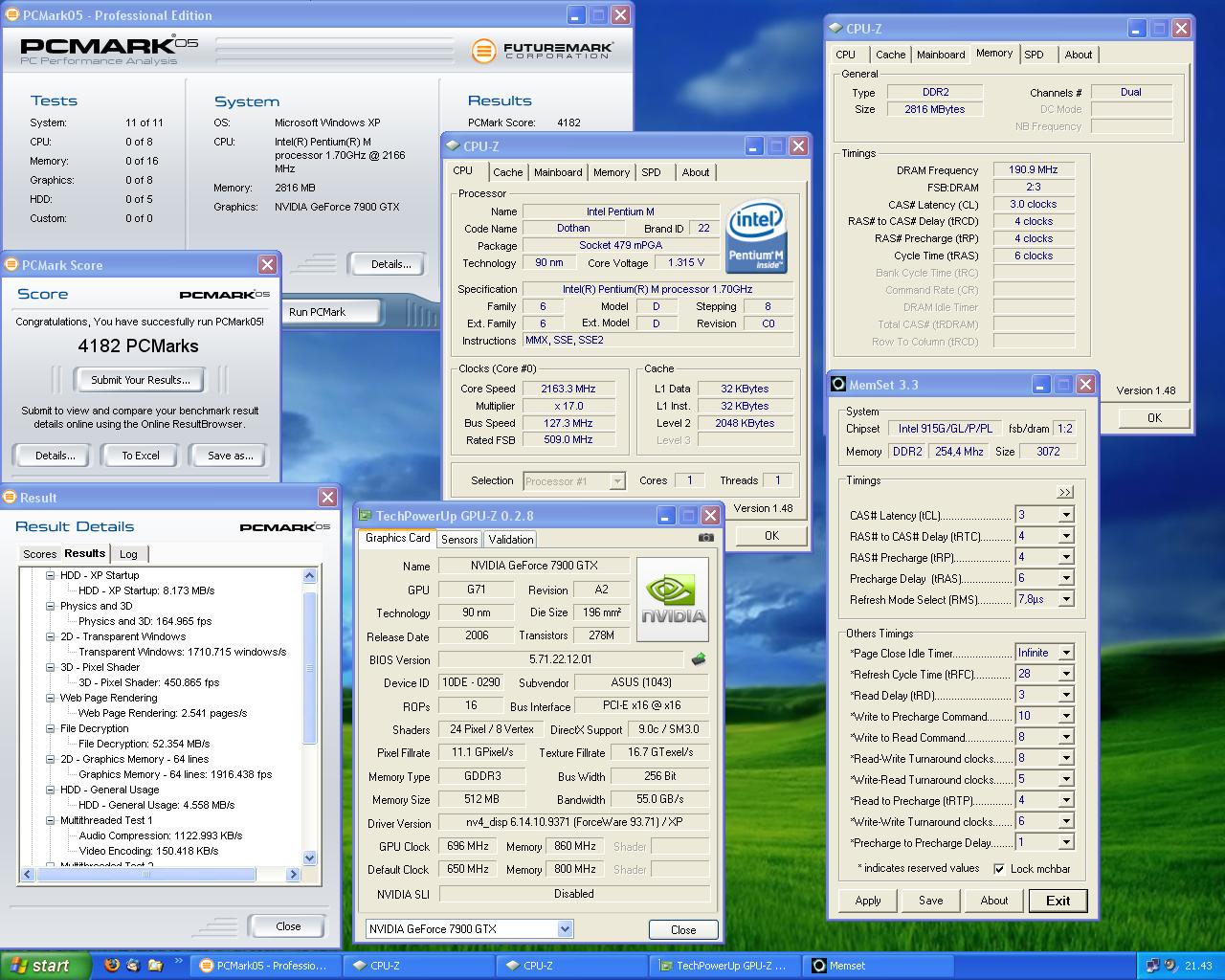Click OK button in front CPU-Z

click(x=771, y=536)
